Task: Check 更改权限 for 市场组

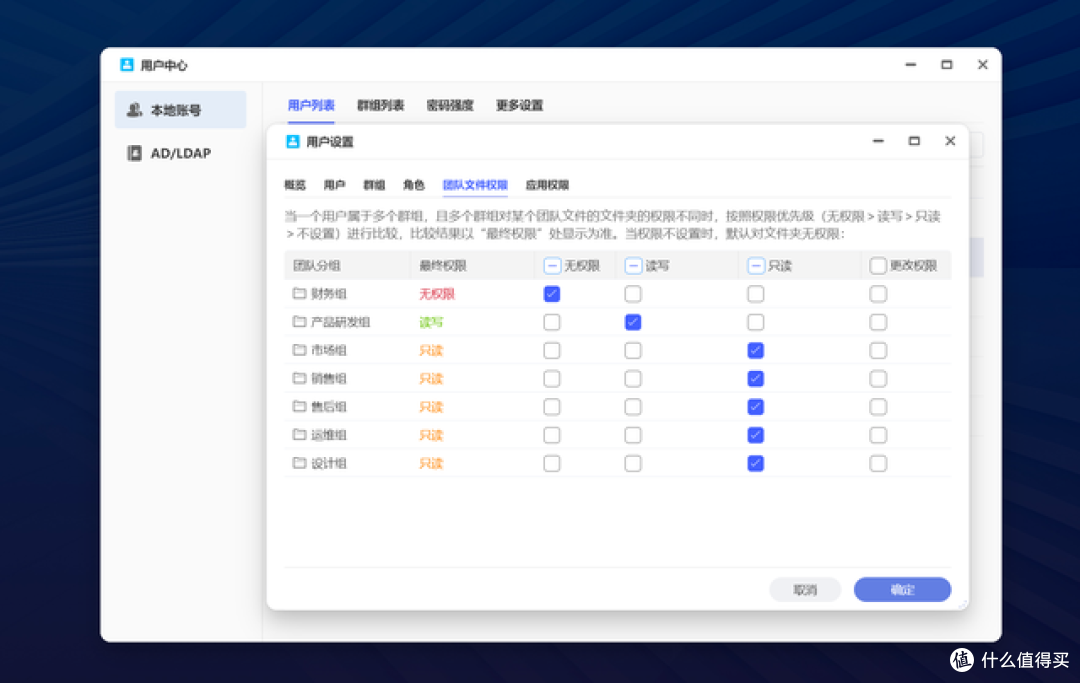Action: (x=878, y=350)
